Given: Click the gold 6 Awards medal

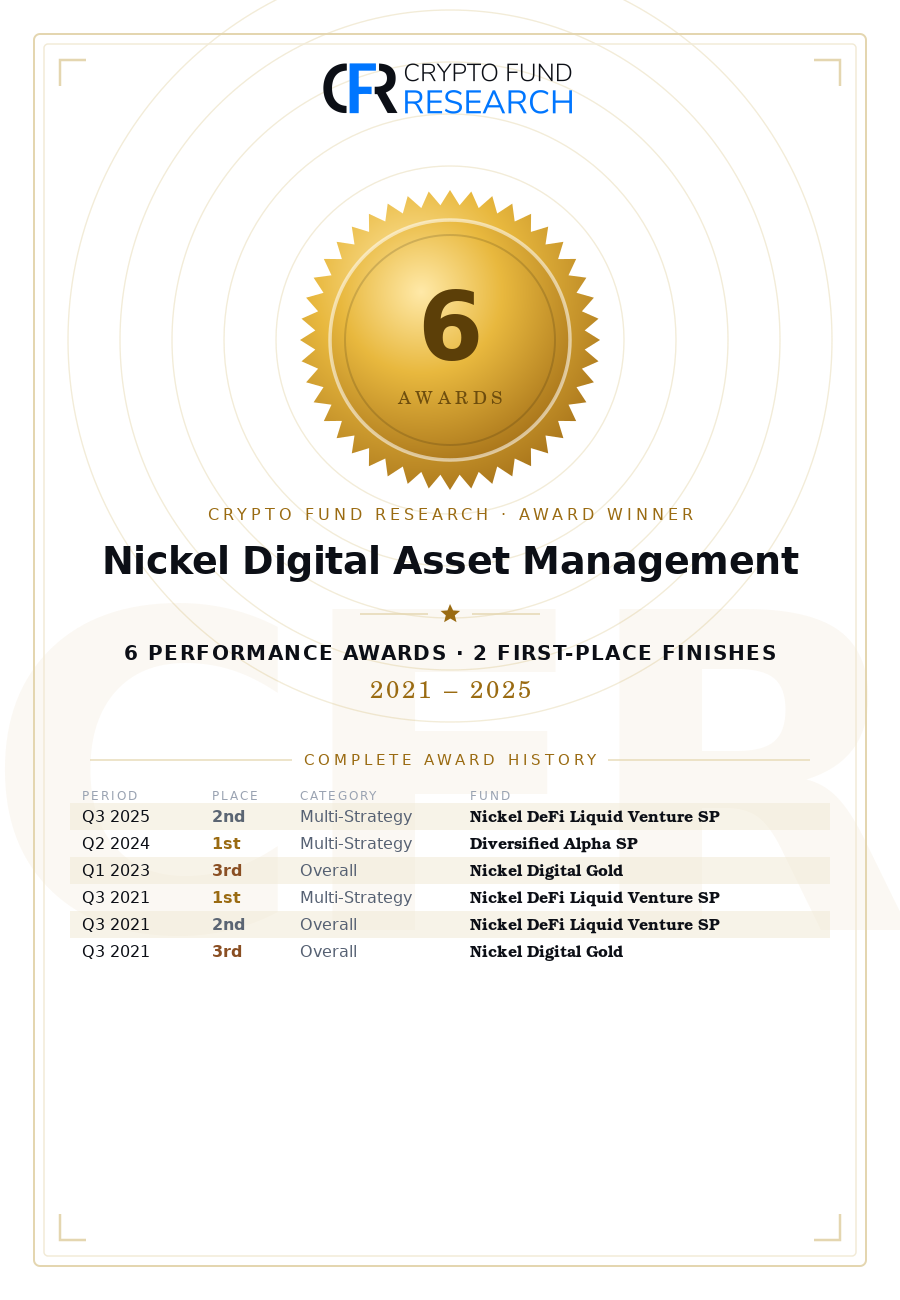Looking at the screenshot, I should point(450,340).
